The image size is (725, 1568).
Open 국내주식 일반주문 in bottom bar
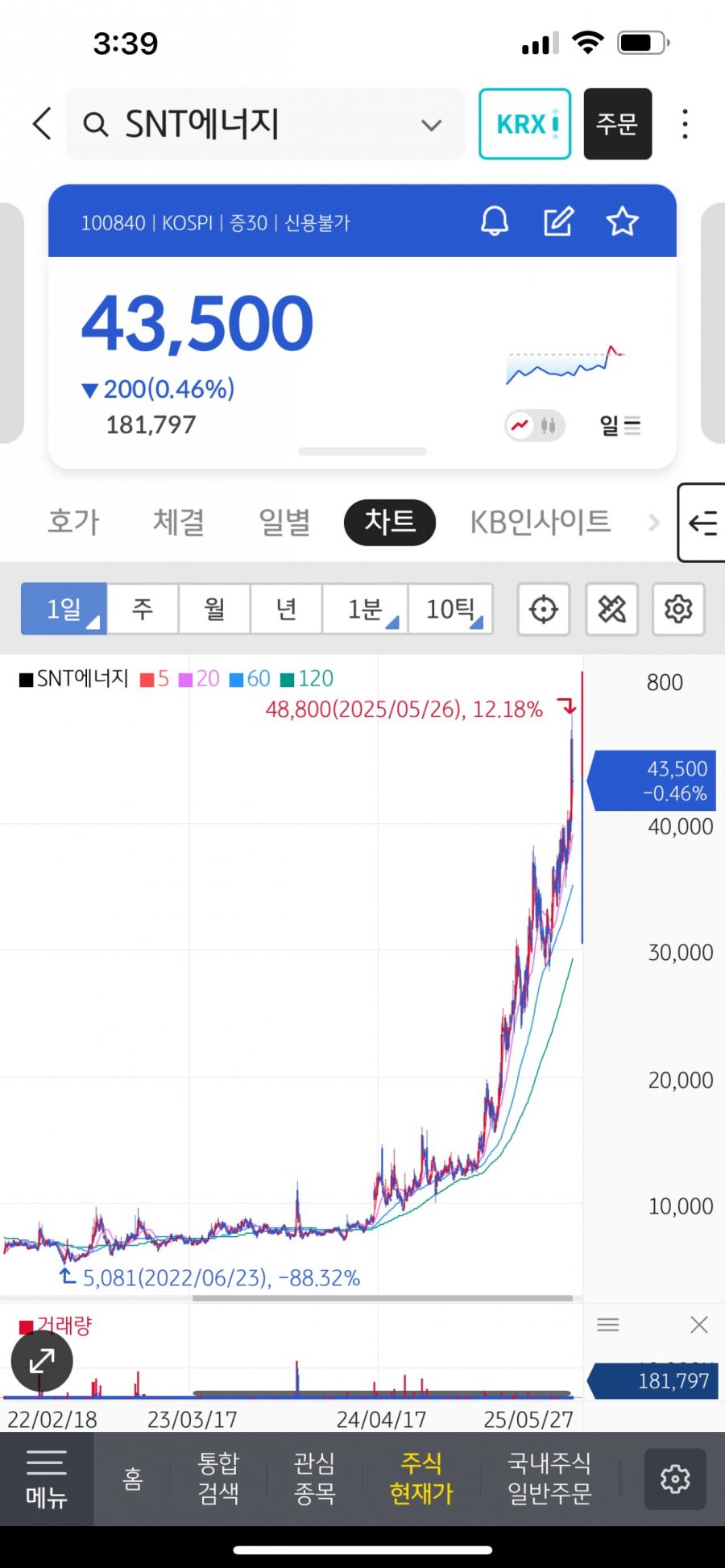coord(549,1479)
